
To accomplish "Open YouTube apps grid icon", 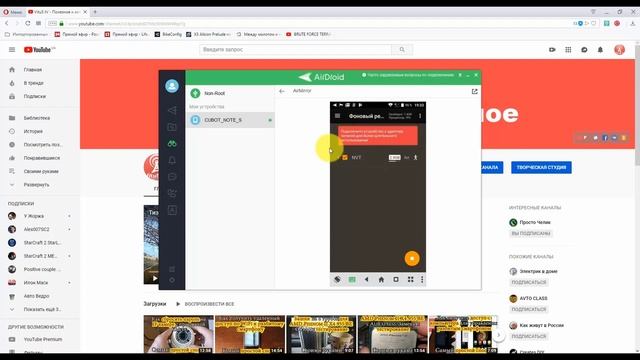I will point(568,50).
